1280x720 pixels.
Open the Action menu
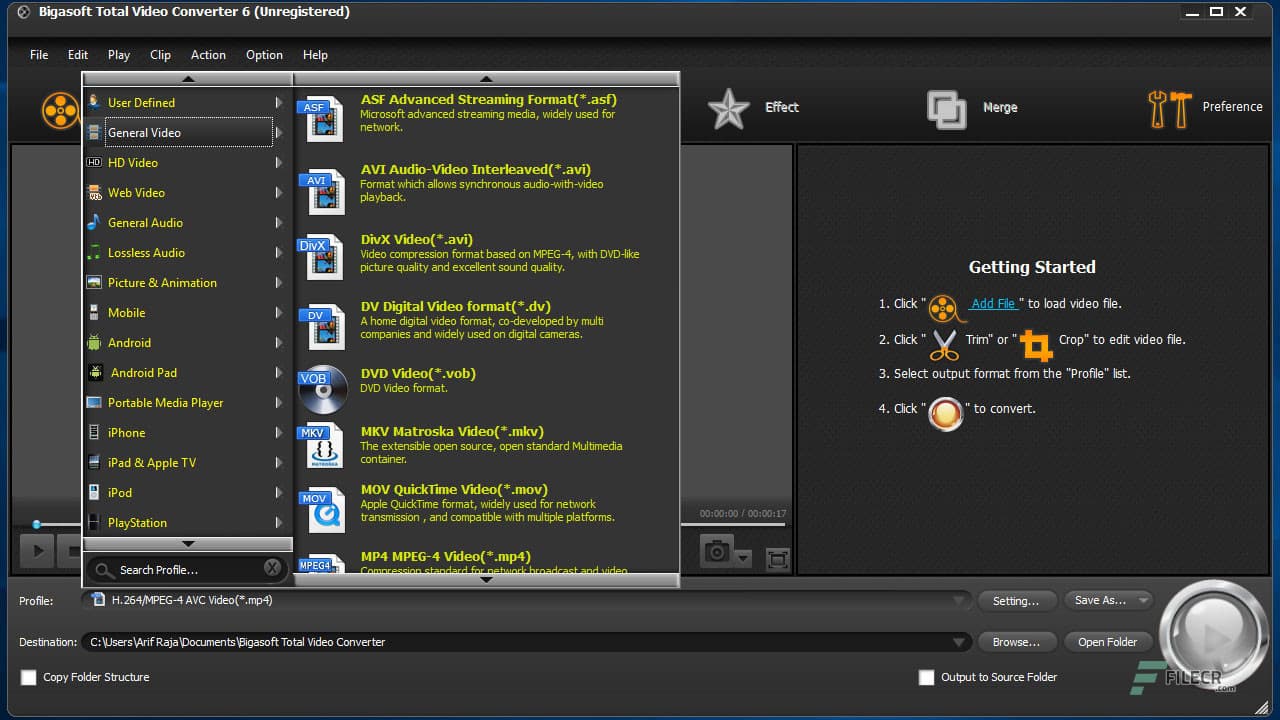(208, 55)
